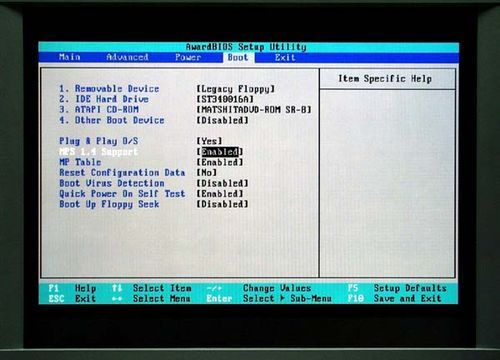
Task: Open the Power tab
Action: (x=188, y=57)
